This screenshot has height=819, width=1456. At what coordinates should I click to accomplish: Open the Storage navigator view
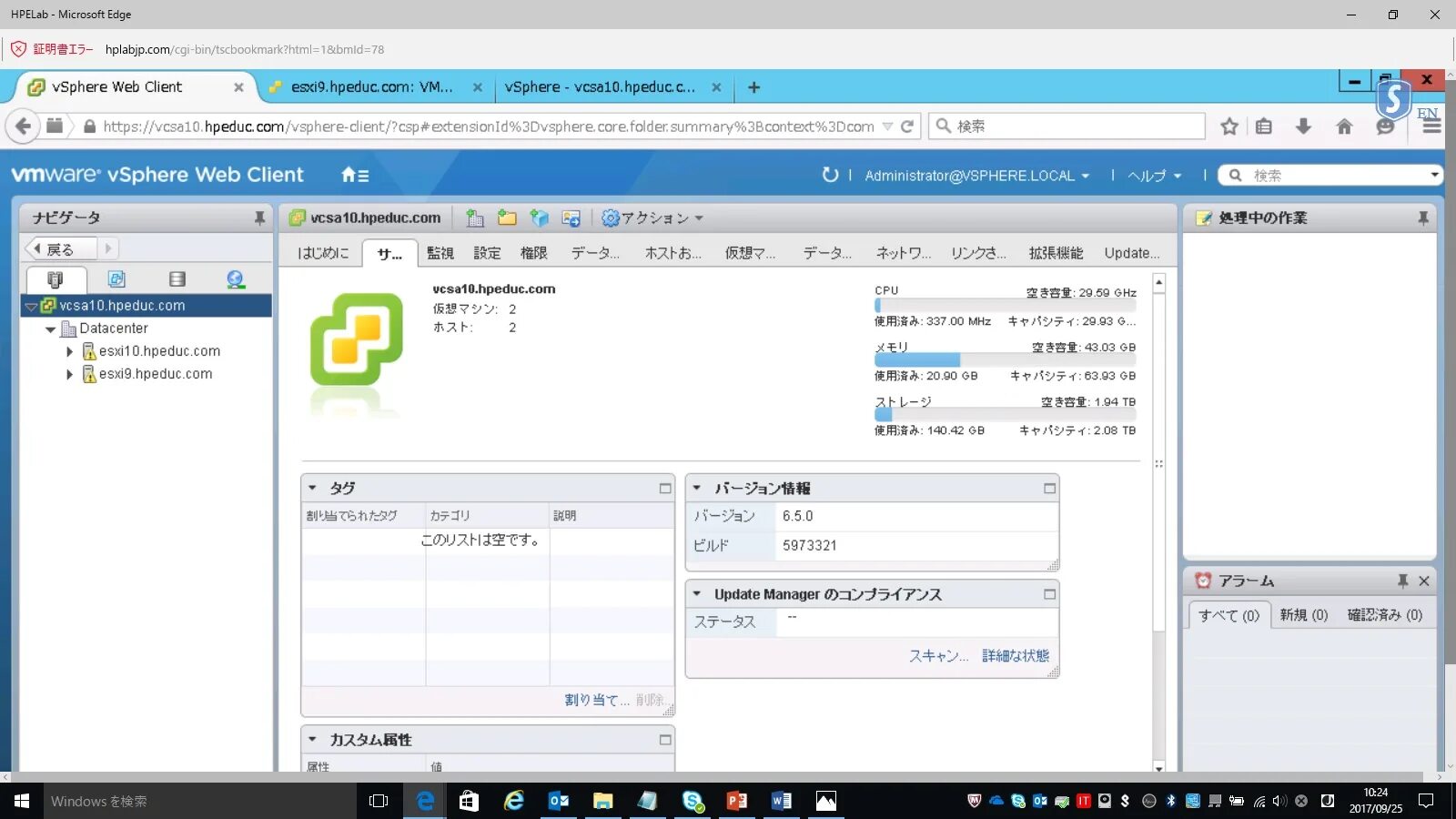(177, 279)
